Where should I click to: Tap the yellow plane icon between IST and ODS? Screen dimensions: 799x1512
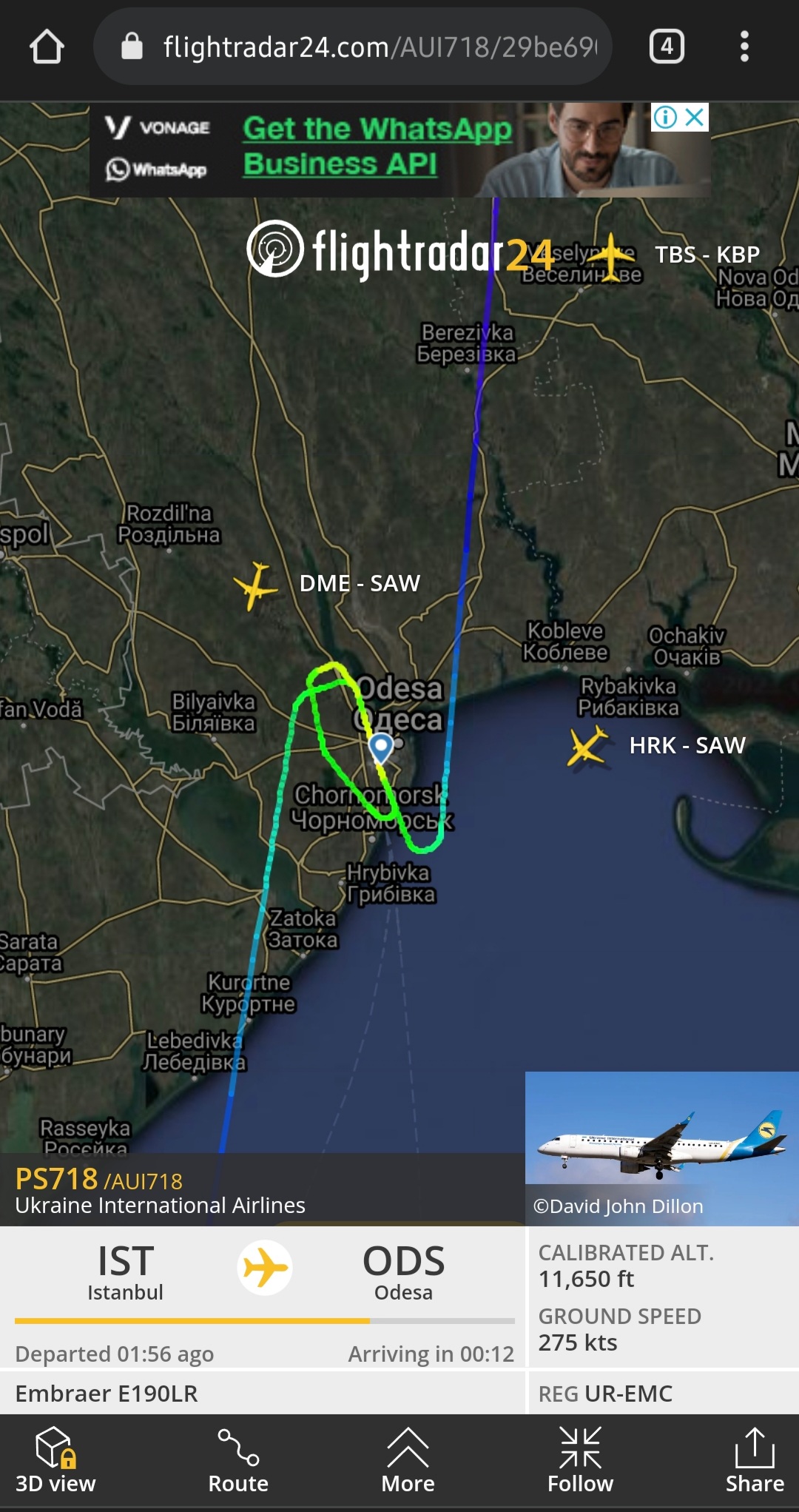pyautogui.click(x=265, y=1268)
